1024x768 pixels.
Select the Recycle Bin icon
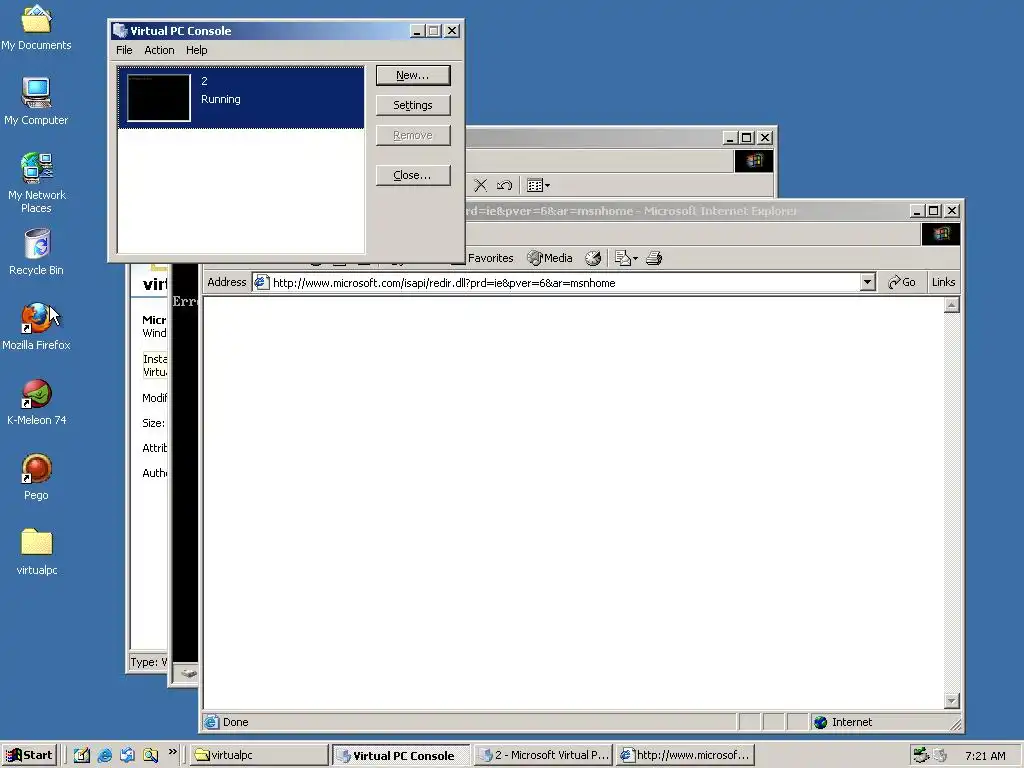click(36, 252)
